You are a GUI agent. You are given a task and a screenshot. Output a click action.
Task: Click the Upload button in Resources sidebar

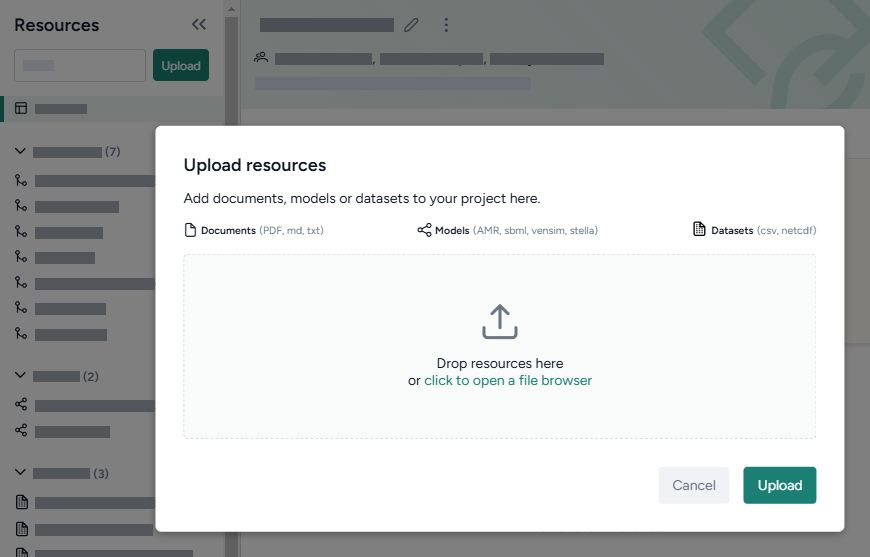click(x=180, y=66)
